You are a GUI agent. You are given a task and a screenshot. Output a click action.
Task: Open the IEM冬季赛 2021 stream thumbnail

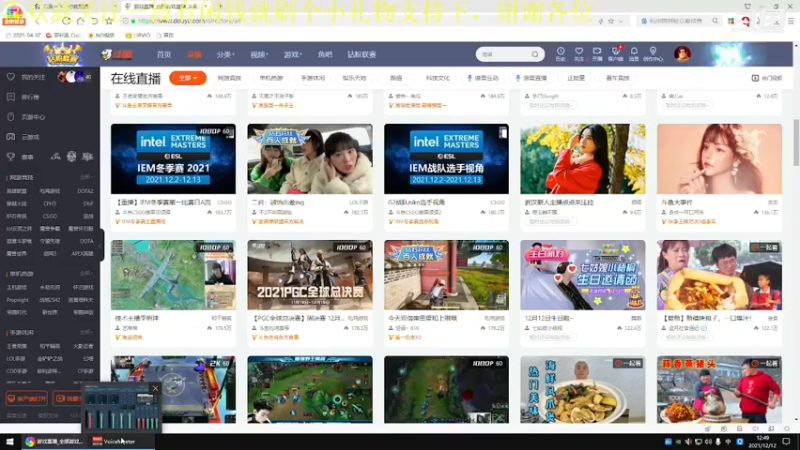173,159
